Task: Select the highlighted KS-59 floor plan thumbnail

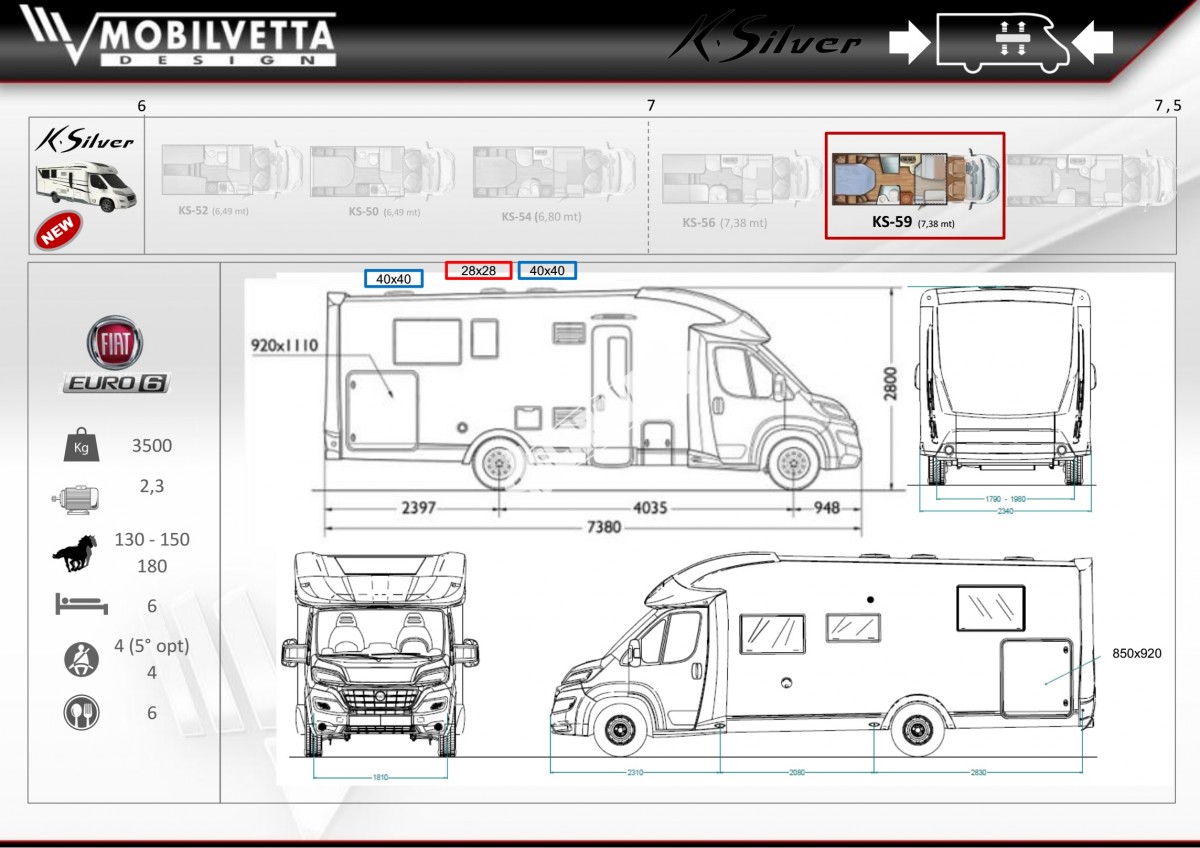Action: 915,178
